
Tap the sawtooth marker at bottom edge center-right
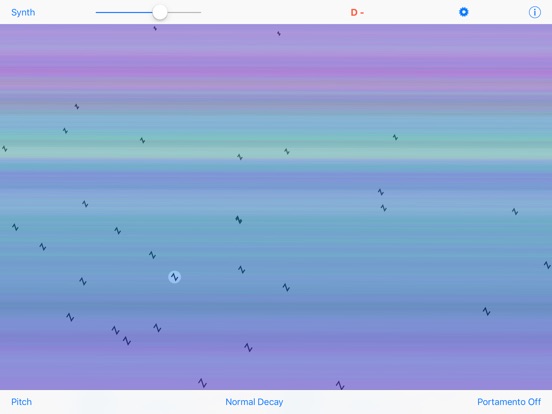coord(340,385)
